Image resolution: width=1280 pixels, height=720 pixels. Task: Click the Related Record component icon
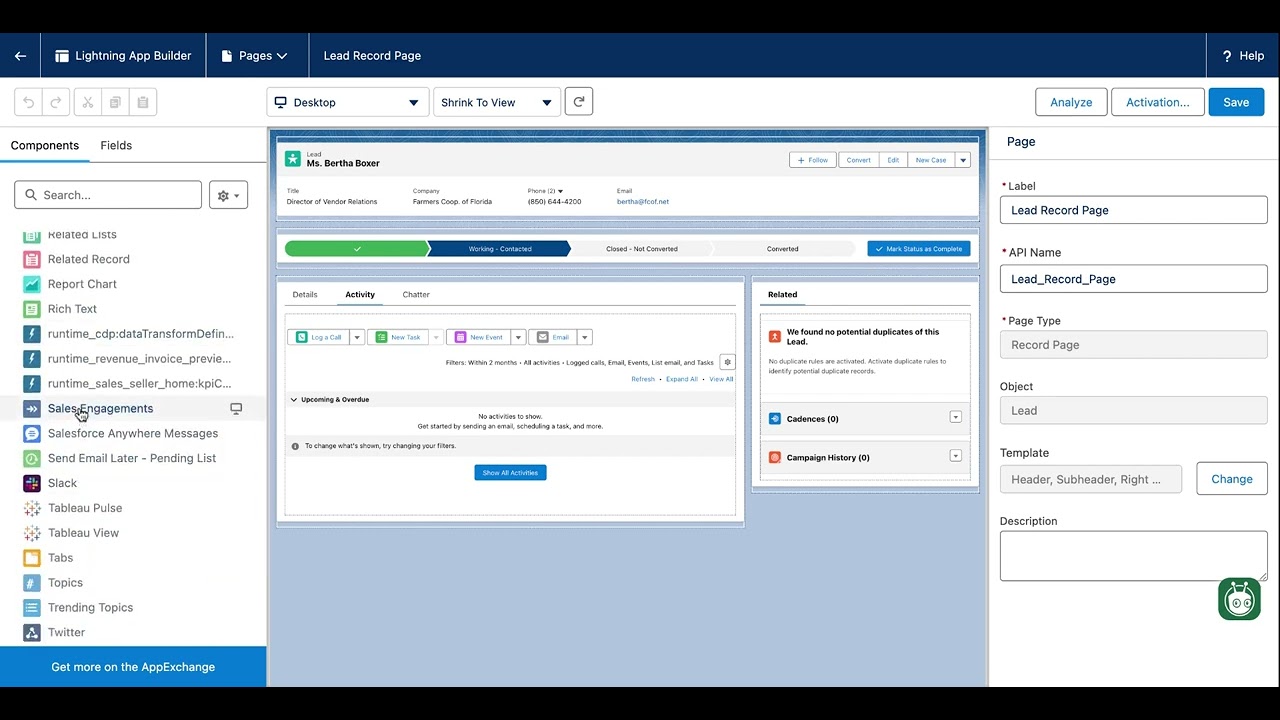click(x=32, y=259)
